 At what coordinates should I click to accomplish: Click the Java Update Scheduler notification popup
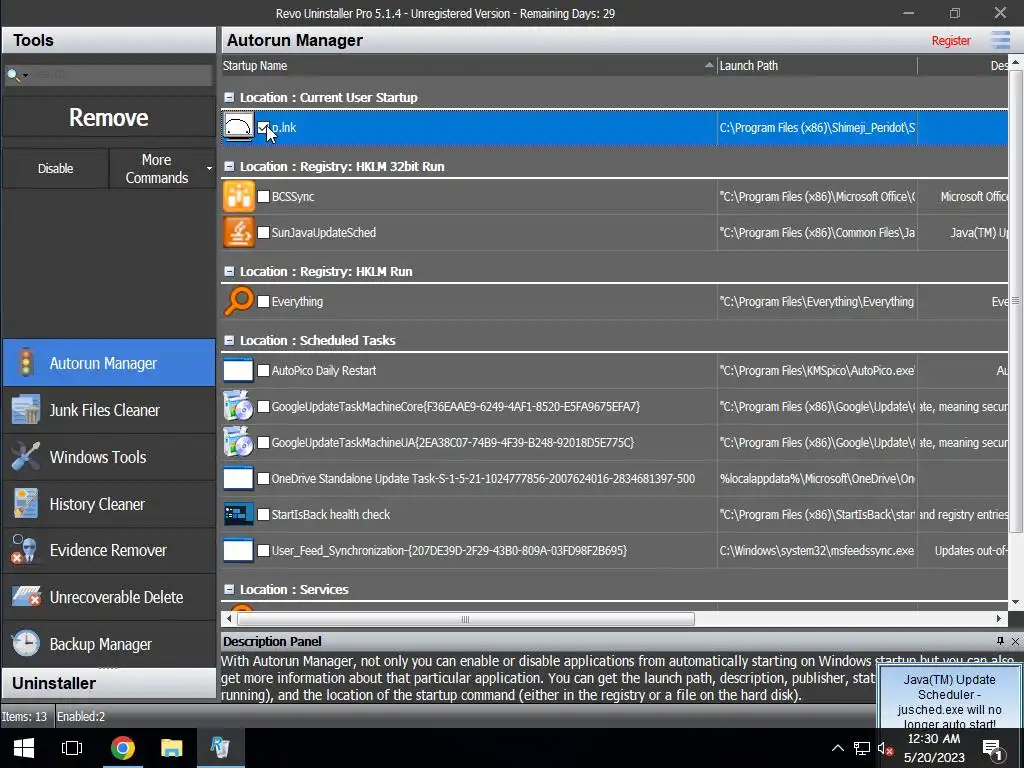(x=949, y=699)
